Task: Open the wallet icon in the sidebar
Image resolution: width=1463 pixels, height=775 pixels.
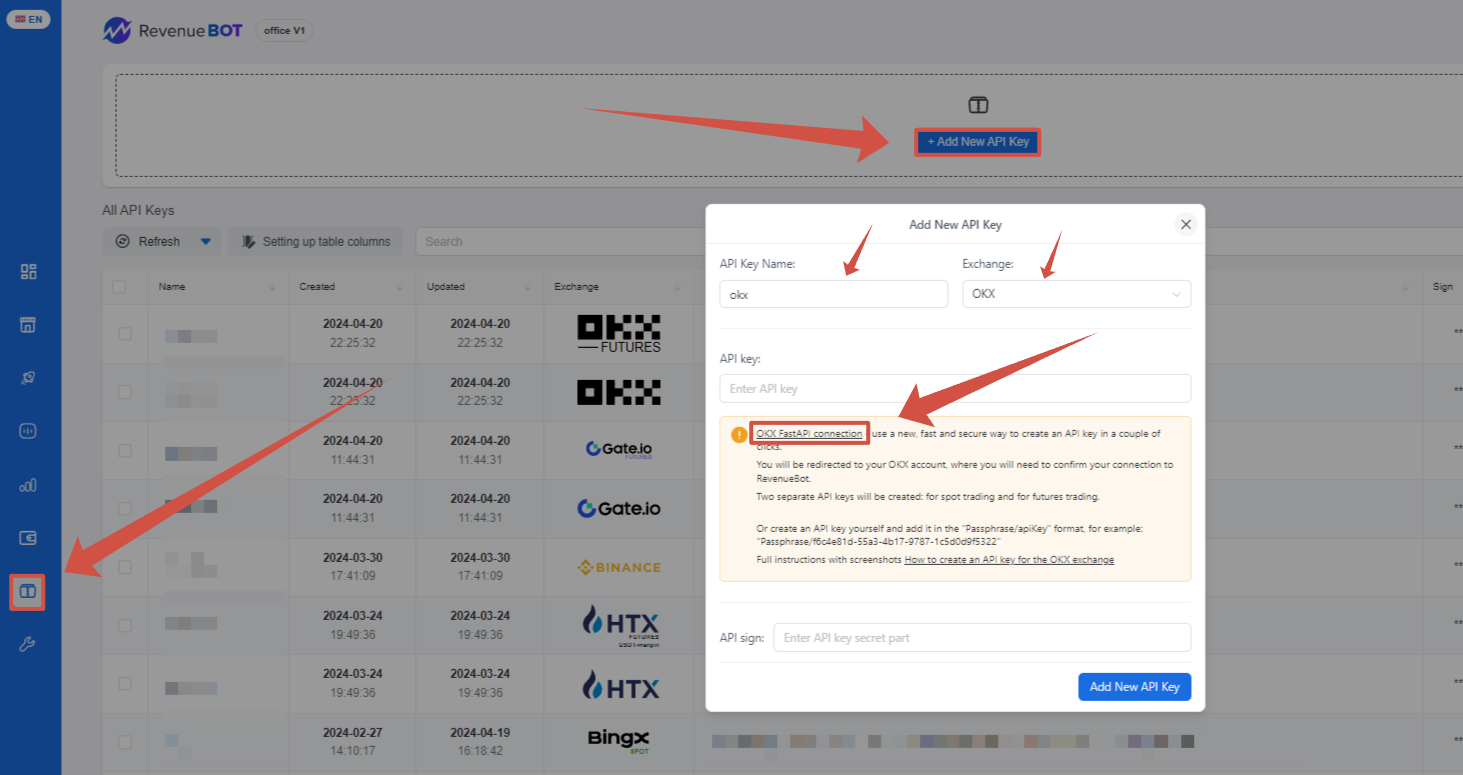Action: (28, 538)
